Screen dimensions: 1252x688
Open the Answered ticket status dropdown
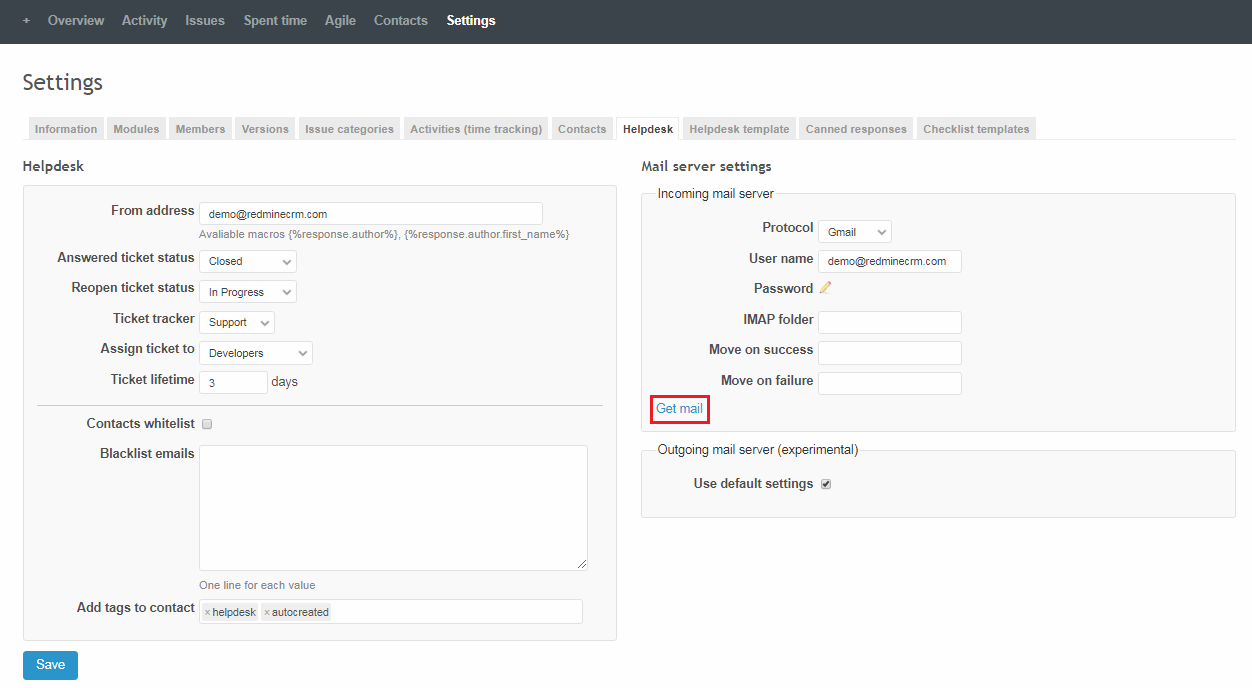tap(247, 261)
